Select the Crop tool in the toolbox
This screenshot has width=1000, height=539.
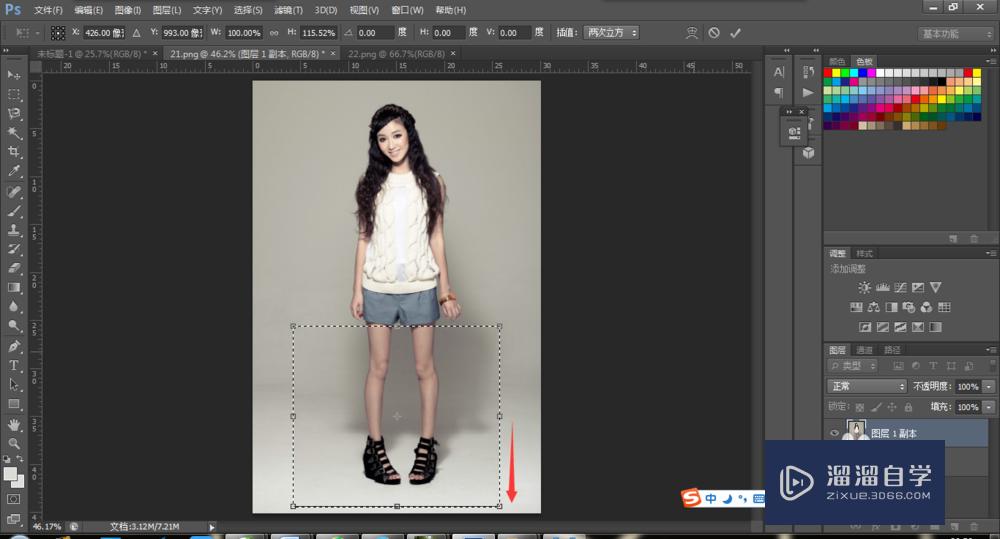pos(14,151)
